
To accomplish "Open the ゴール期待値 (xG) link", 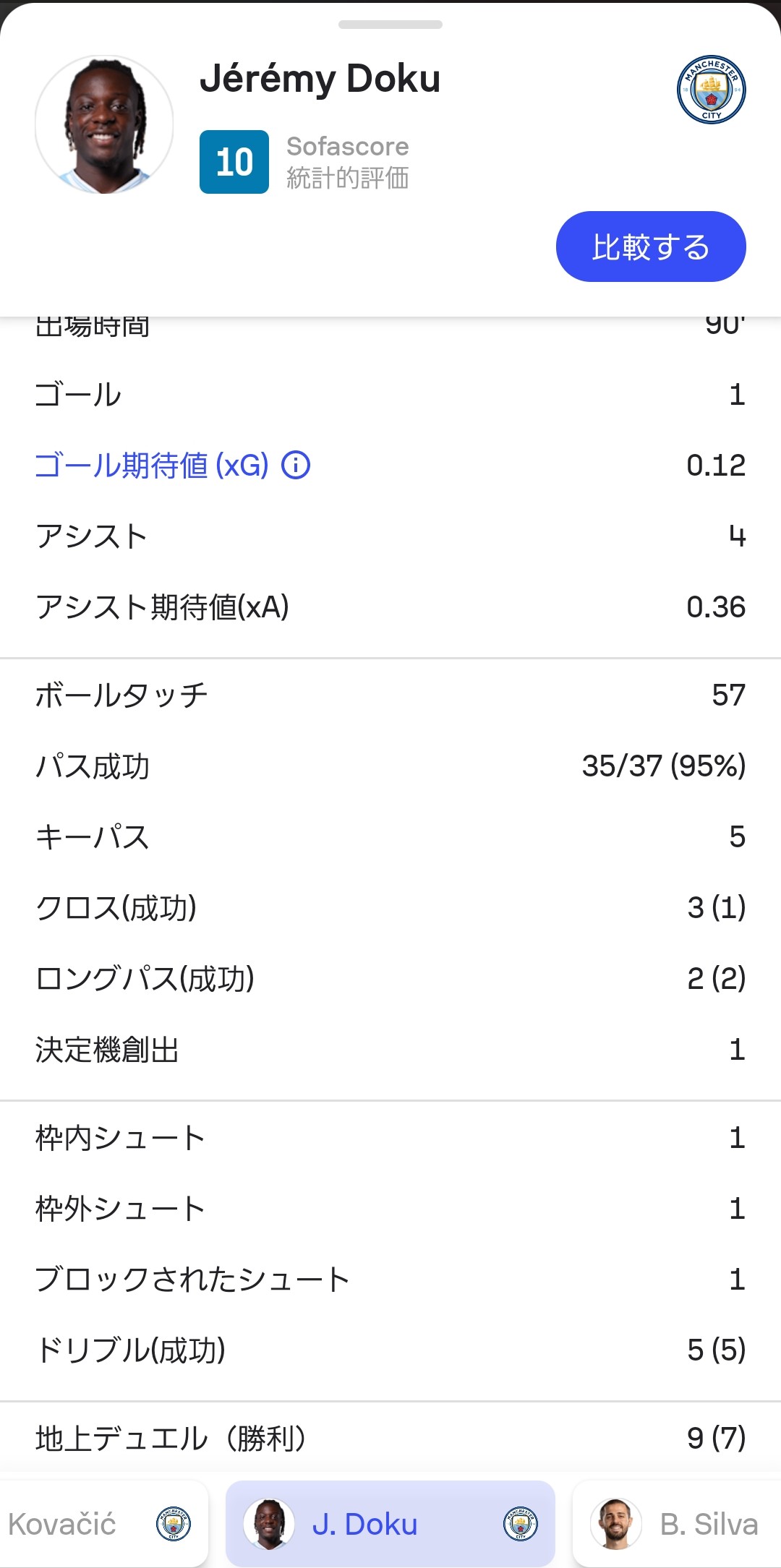I will click(152, 466).
